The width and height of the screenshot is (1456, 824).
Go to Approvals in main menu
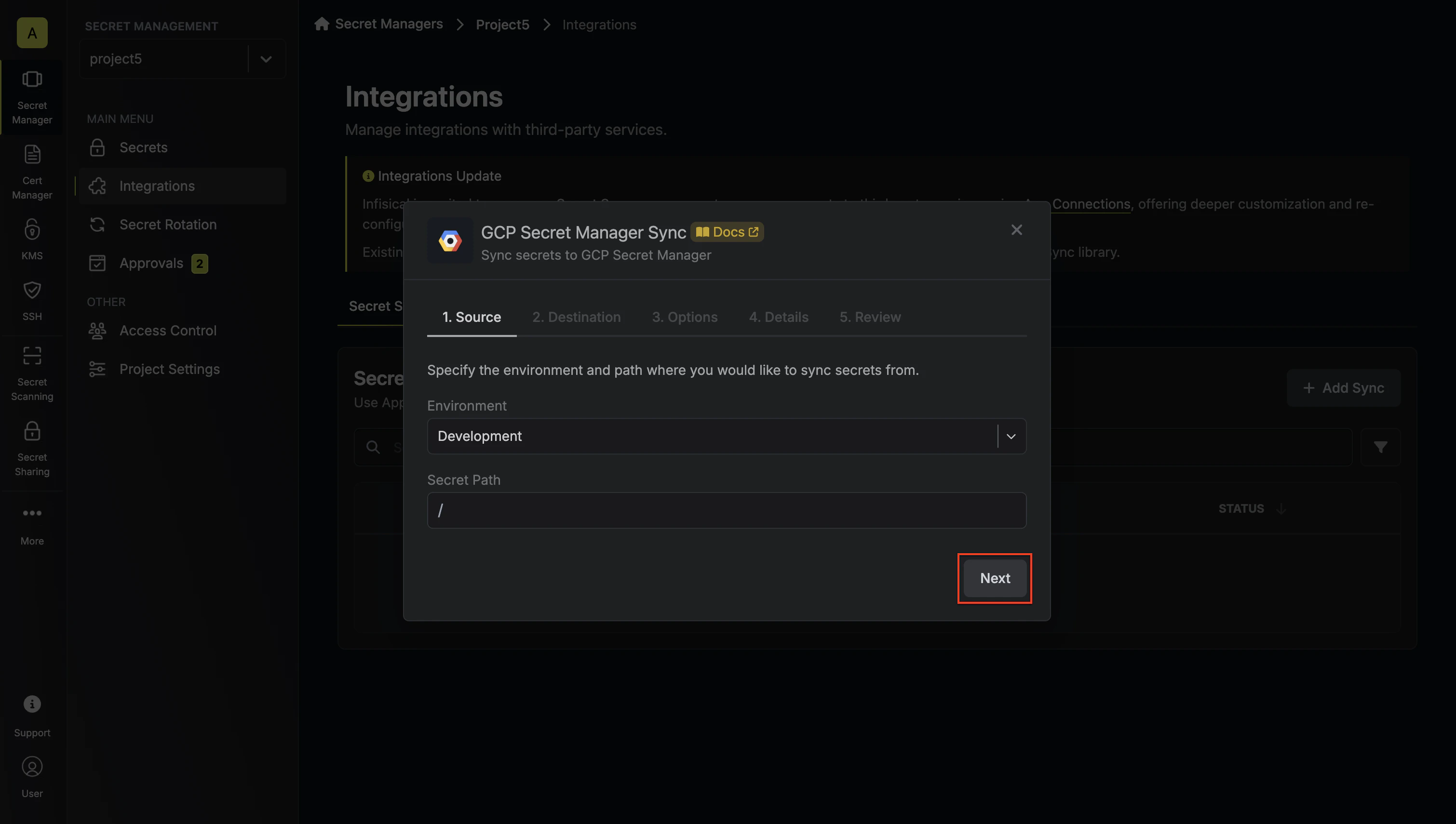[182, 263]
